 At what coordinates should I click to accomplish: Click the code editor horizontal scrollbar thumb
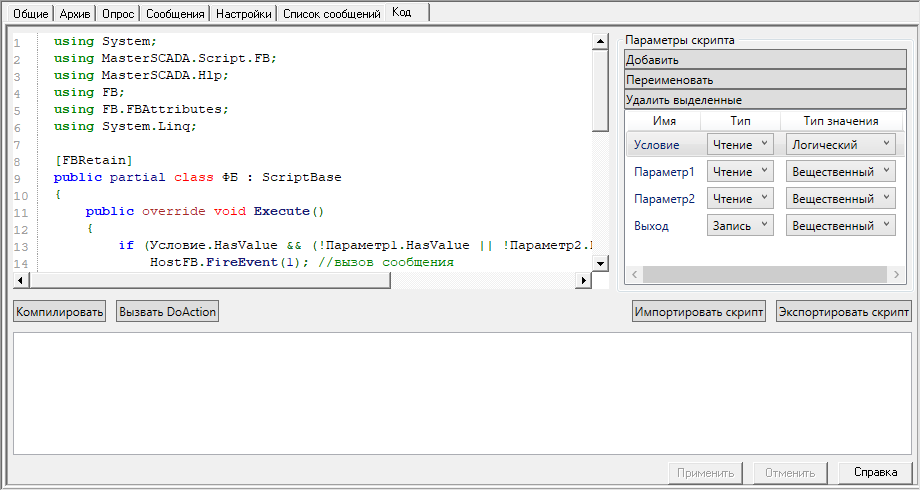[x=209, y=280]
